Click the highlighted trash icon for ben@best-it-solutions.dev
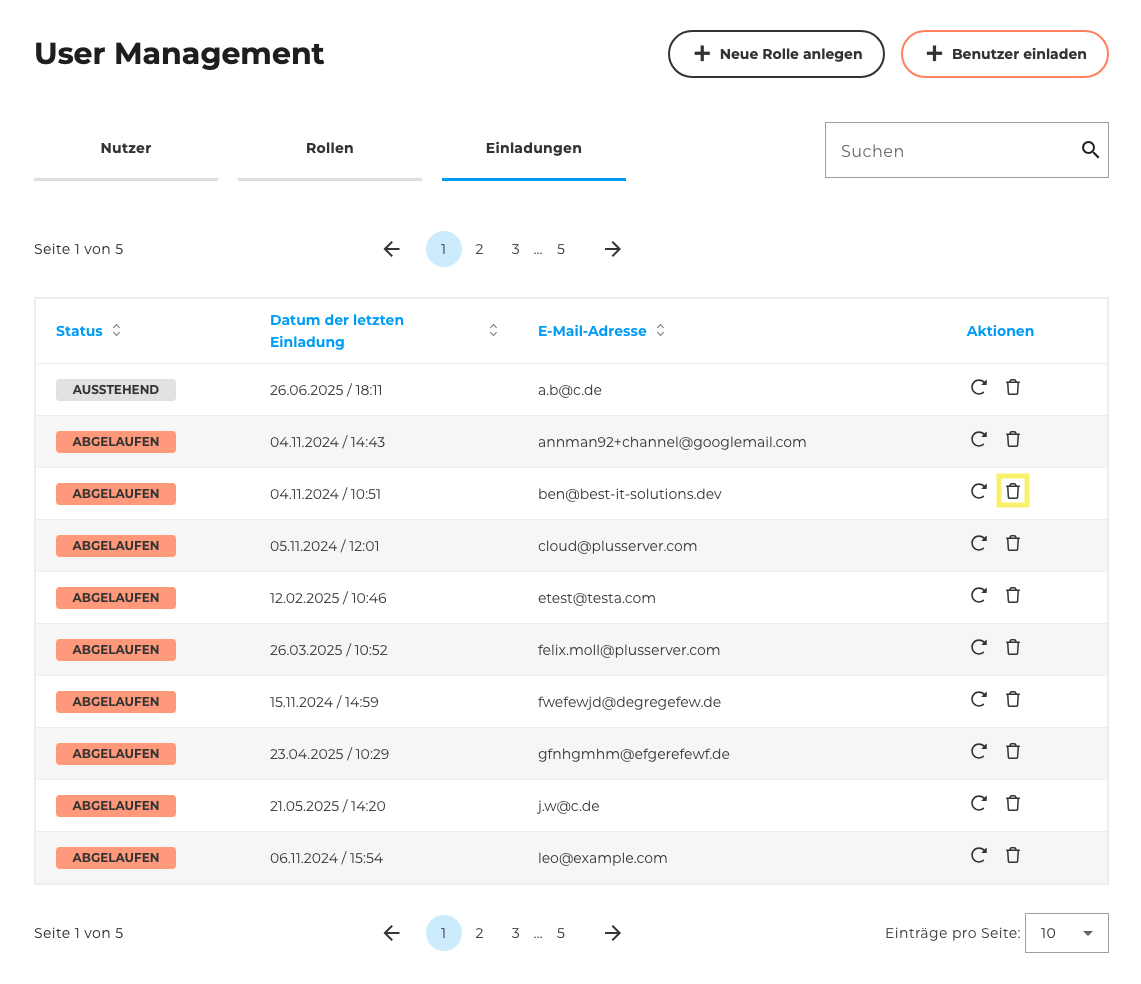This screenshot has width=1141, height=984. coord(1013,491)
